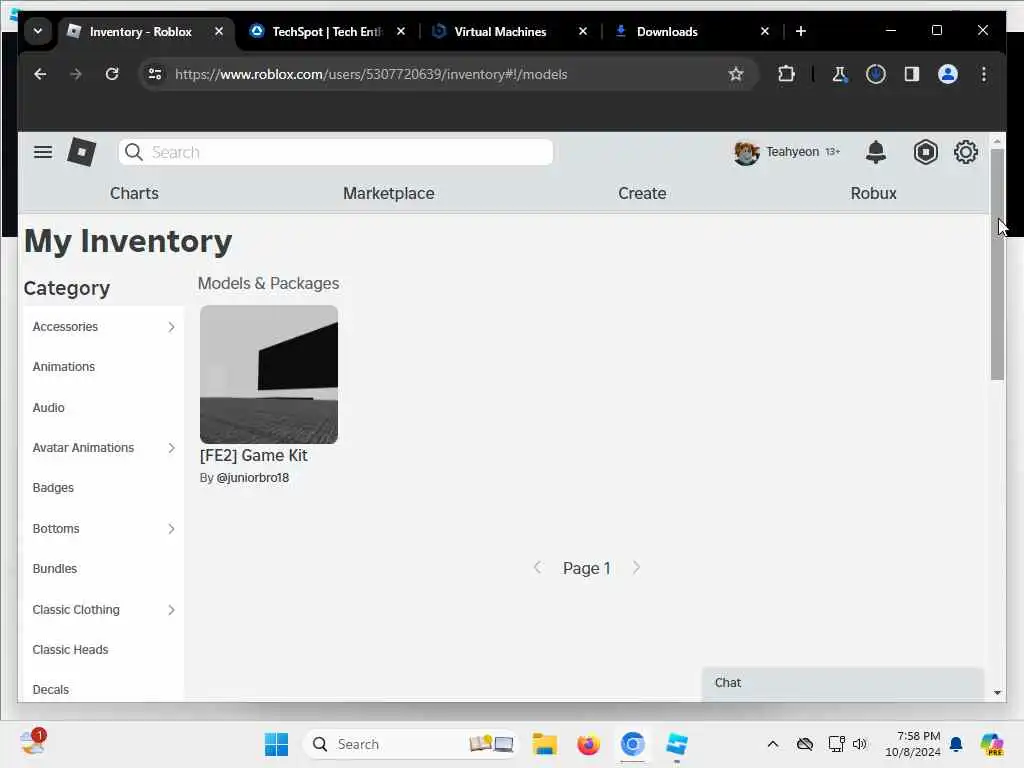
Task: Expand the Accessories category chevron
Action: (171, 327)
